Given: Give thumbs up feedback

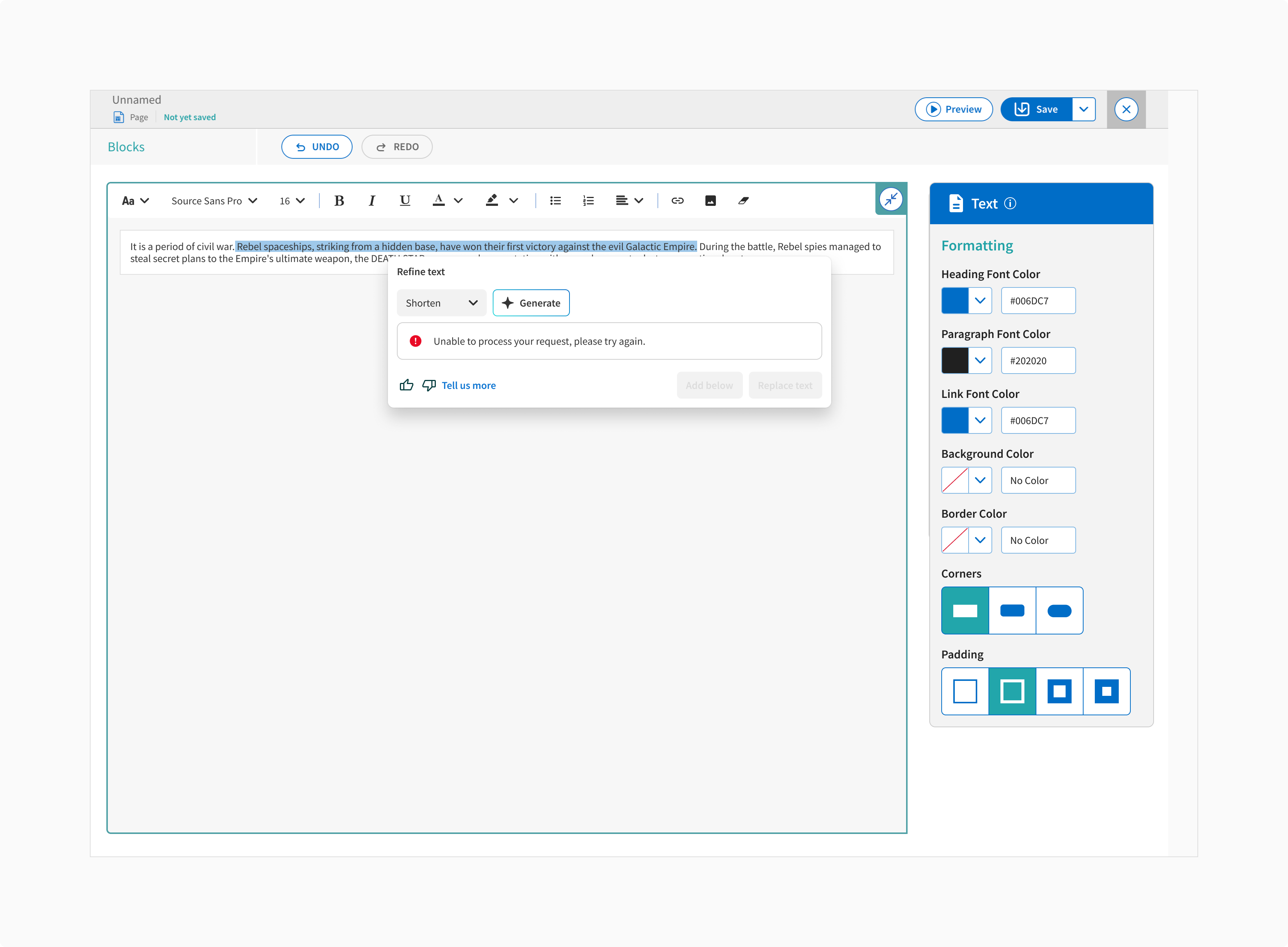Looking at the screenshot, I should (407, 385).
